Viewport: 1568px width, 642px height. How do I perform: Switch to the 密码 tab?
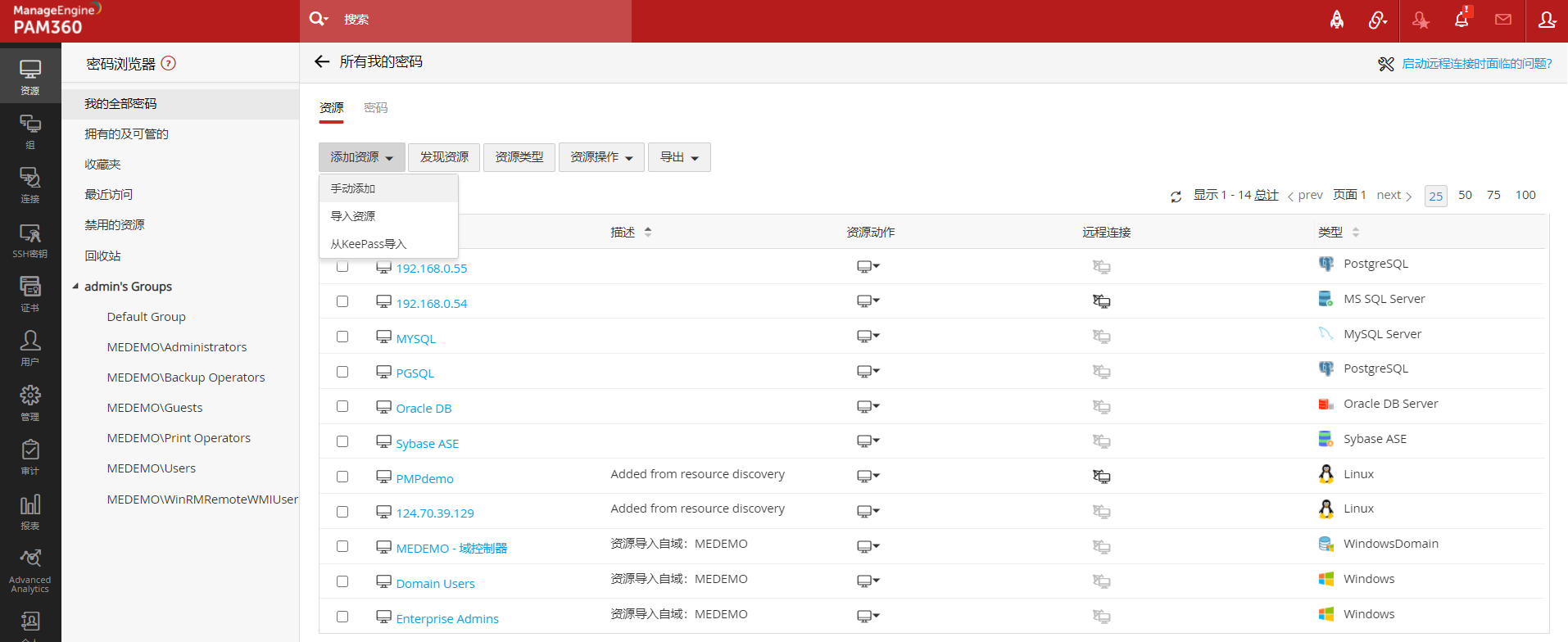(x=376, y=108)
